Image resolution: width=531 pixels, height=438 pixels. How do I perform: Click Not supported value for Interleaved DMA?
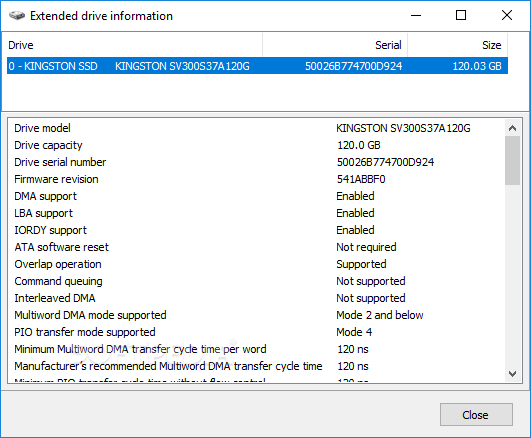click(370, 298)
